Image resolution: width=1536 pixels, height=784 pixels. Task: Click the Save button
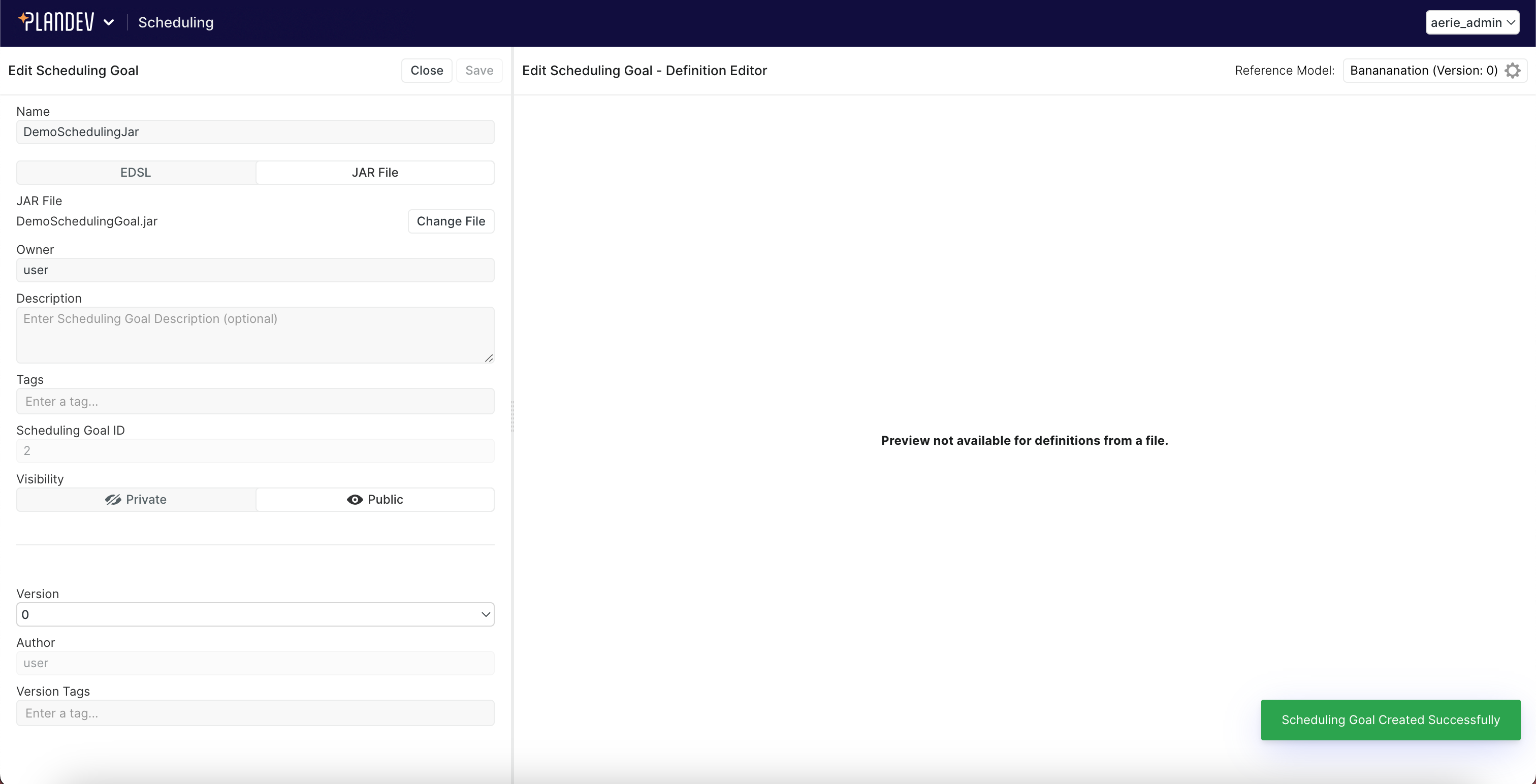[x=479, y=71]
